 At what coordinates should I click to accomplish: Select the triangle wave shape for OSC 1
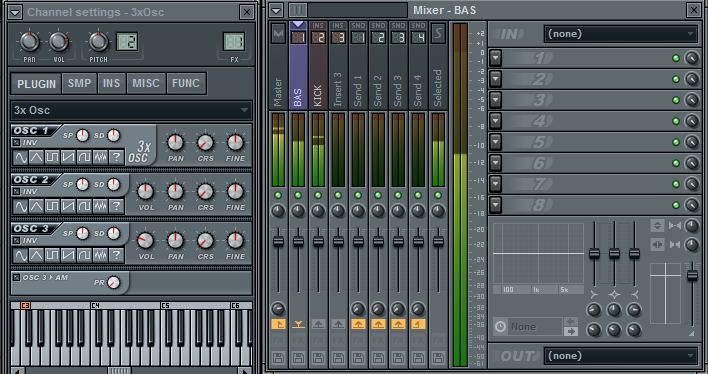(x=37, y=157)
